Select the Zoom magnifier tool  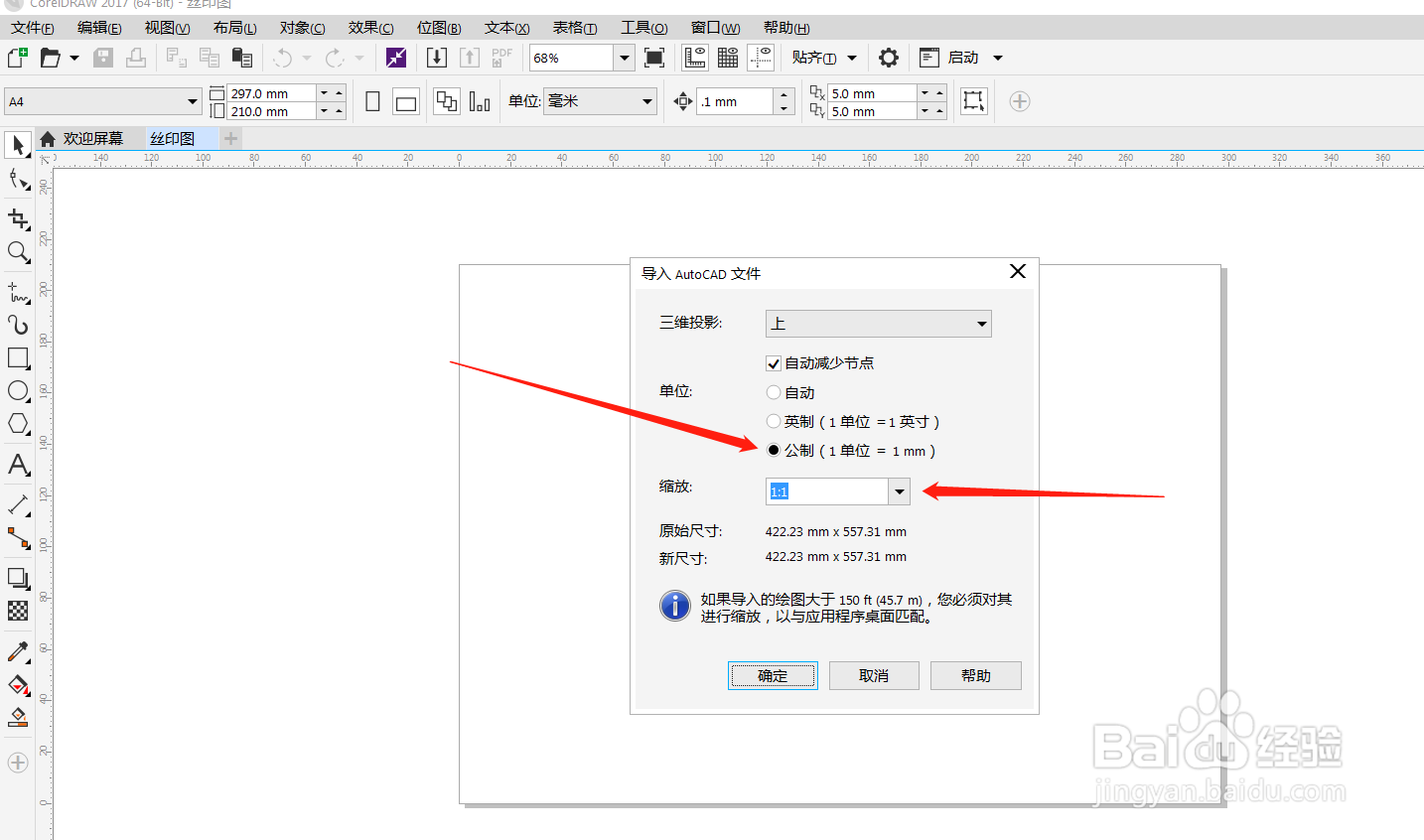(18, 252)
